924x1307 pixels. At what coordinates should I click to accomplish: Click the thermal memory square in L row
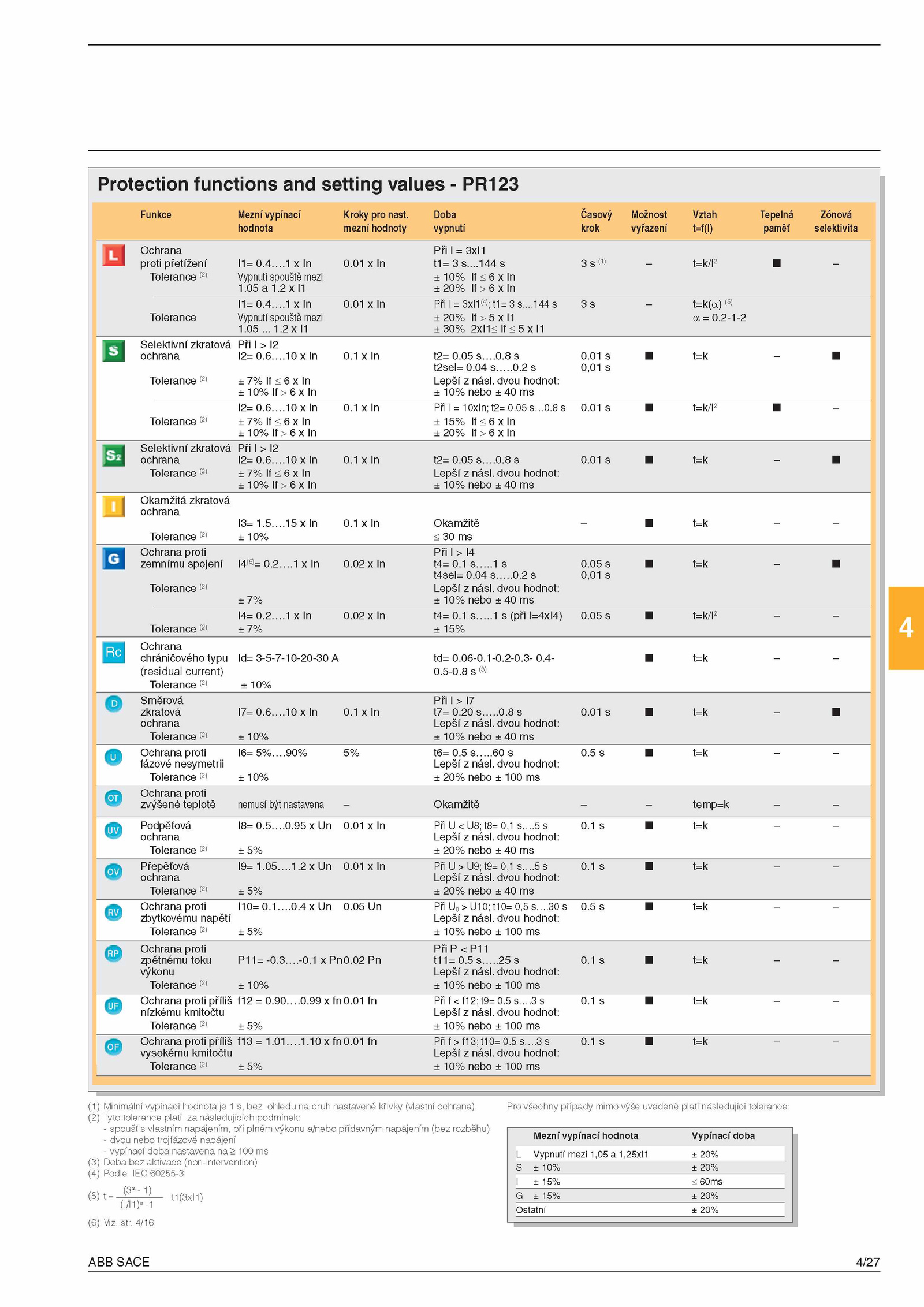pos(777,263)
